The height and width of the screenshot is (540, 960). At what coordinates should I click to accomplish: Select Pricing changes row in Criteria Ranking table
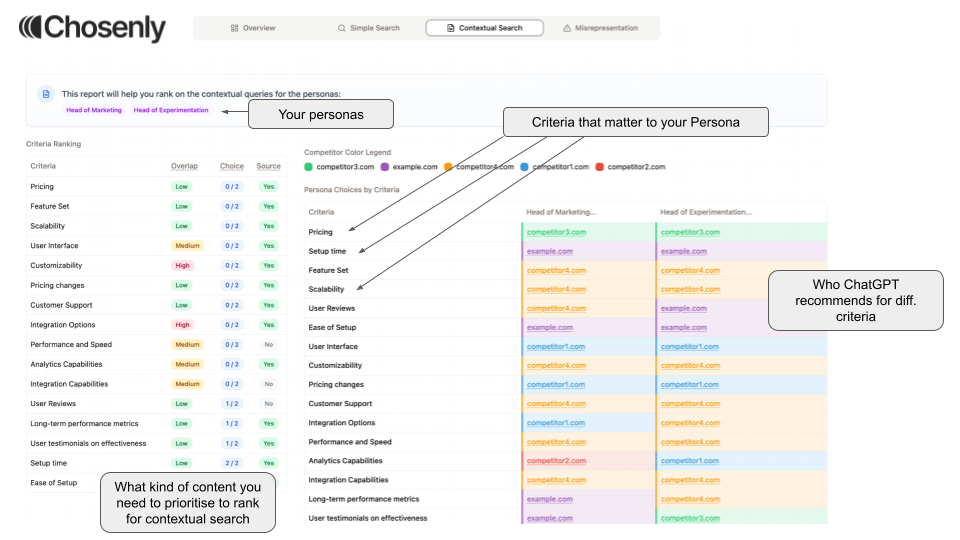157,285
